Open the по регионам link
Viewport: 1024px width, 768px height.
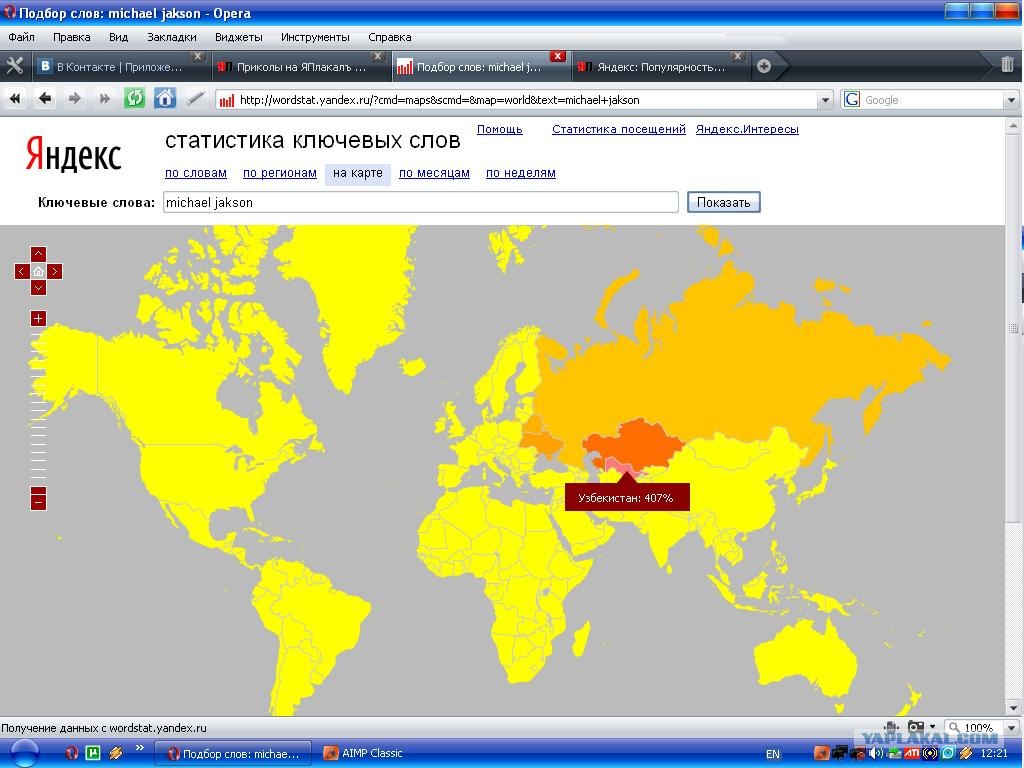click(280, 173)
